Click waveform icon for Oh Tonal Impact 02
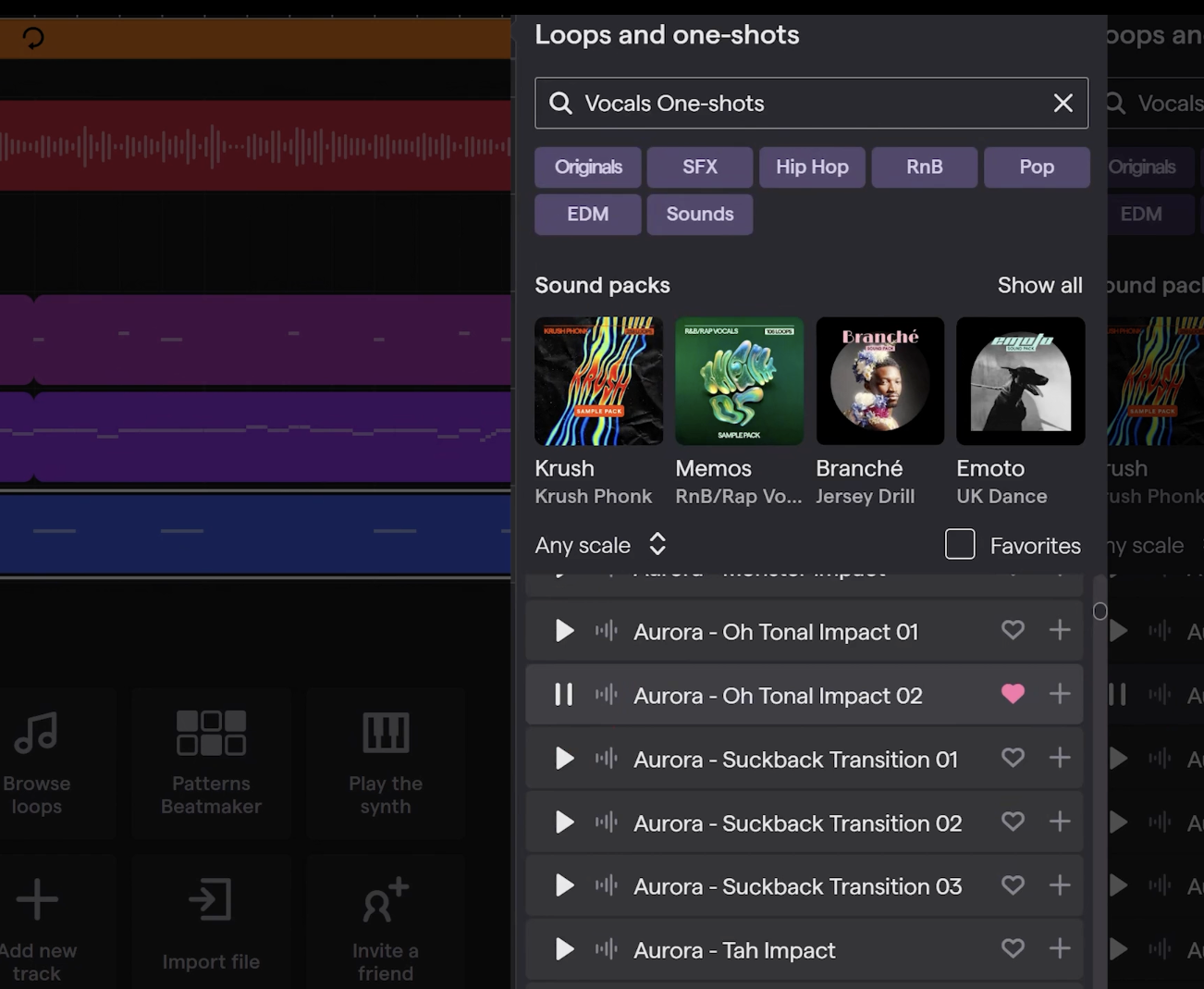This screenshot has width=1204, height=989. click(x=607, y=695)
